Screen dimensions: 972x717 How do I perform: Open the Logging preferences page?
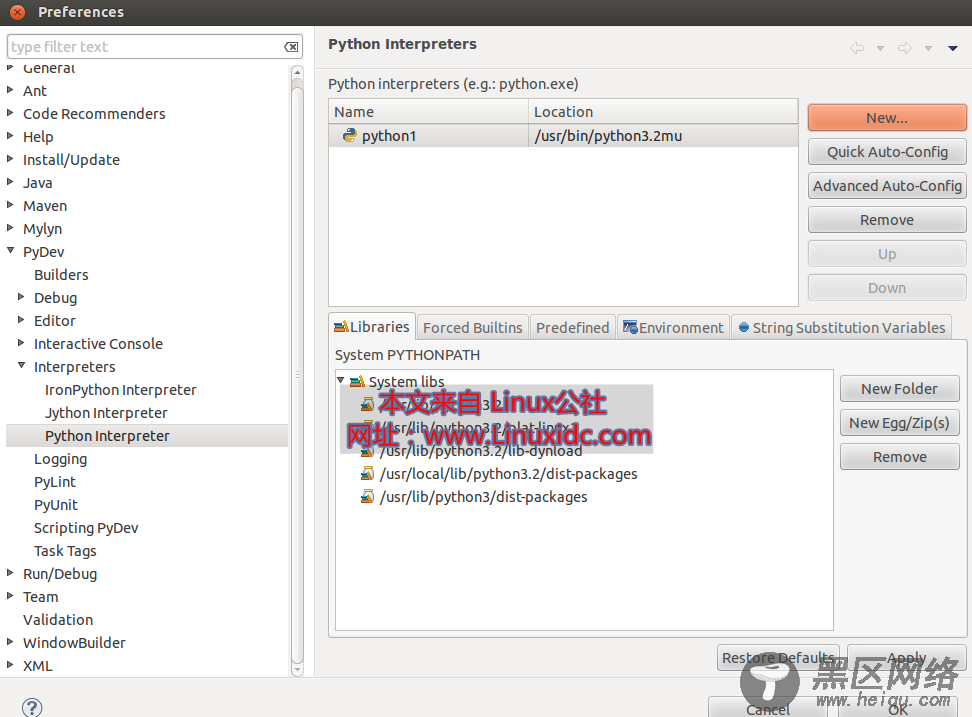tap(60, 459)
